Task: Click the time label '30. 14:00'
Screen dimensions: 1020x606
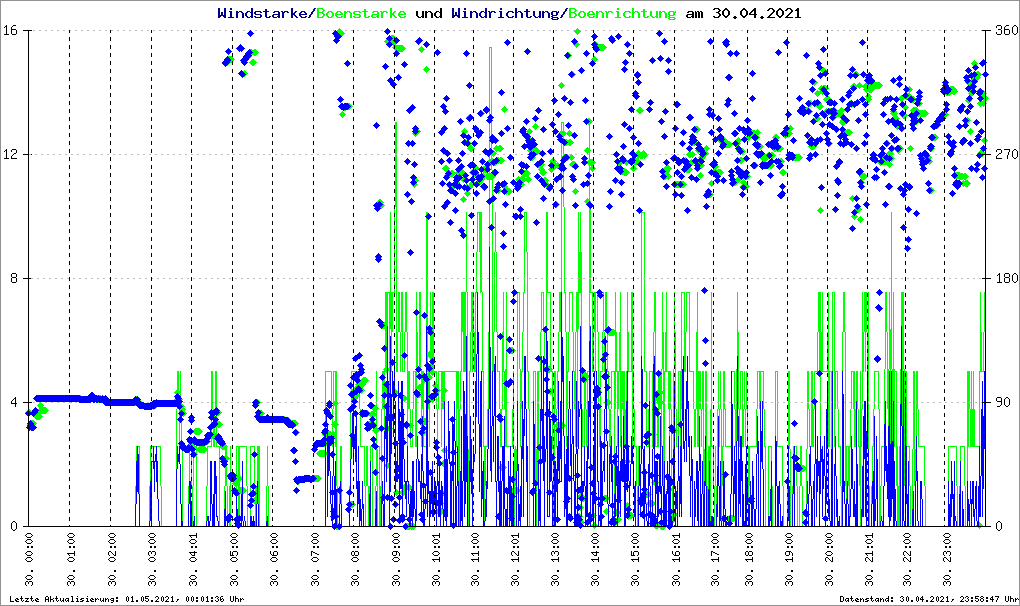Action: click(595, 559)
